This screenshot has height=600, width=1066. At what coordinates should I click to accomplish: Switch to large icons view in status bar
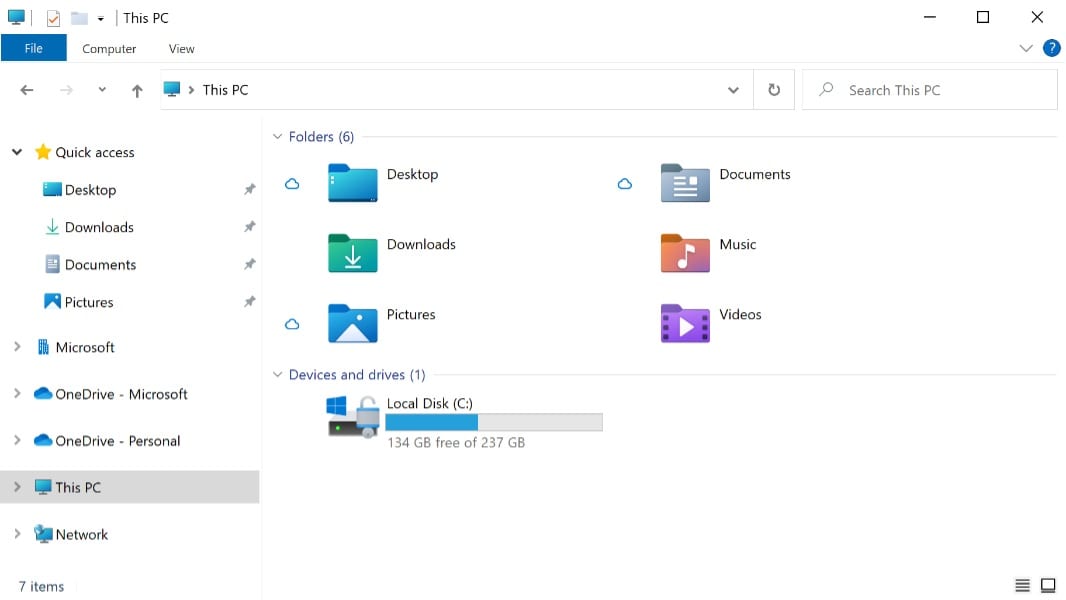point(1048,585)
